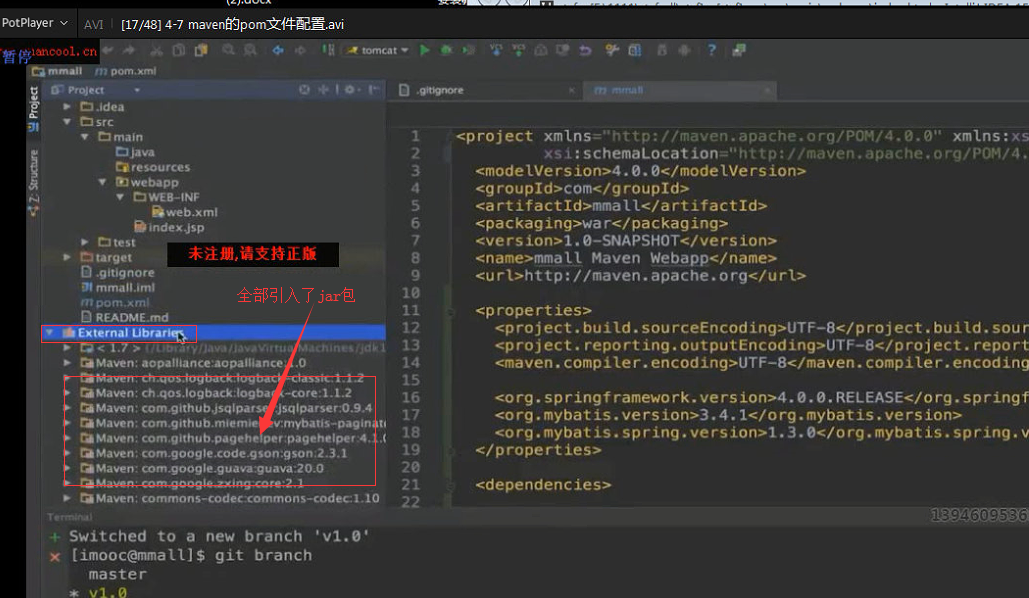1029x598 pixels.
Task: Close the .gitignore editor tab
Action: 572,91
